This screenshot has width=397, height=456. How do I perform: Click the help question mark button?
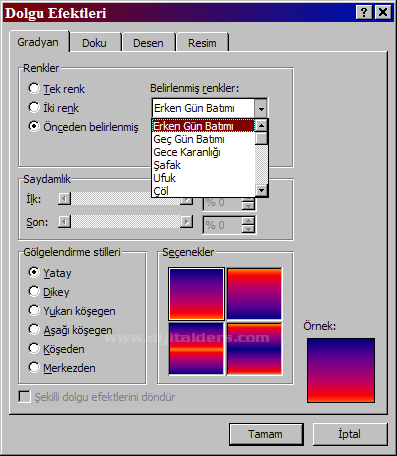click(x=364, y=13)
